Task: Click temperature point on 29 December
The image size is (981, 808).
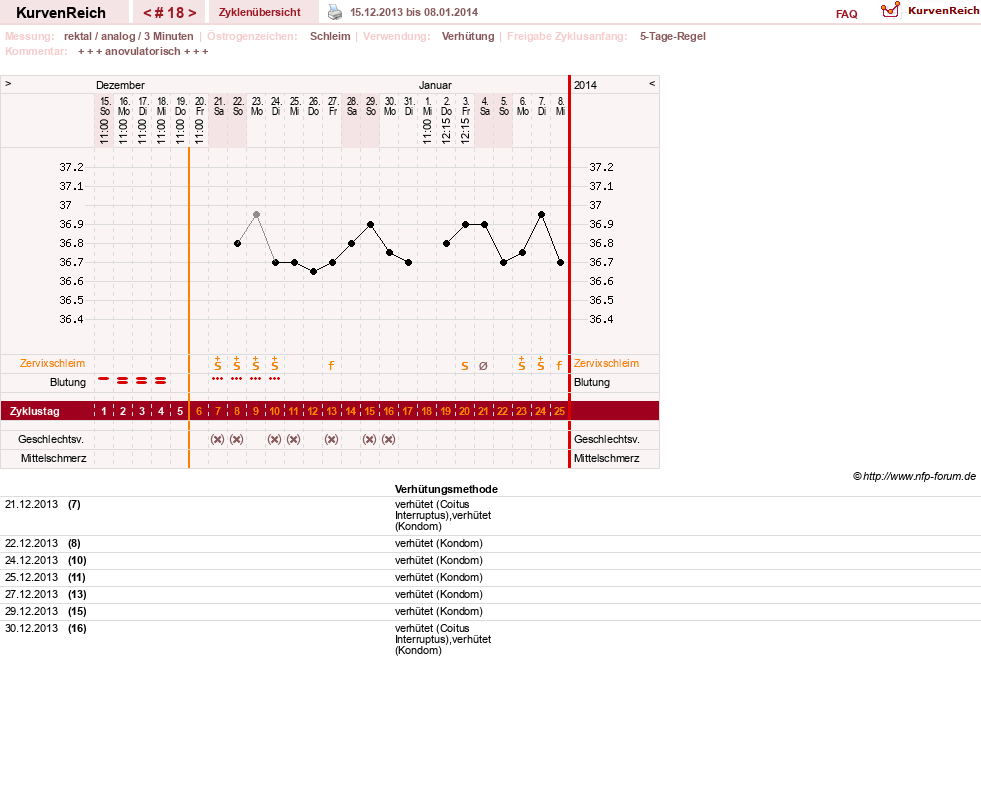Action: (x=370, y=224)
